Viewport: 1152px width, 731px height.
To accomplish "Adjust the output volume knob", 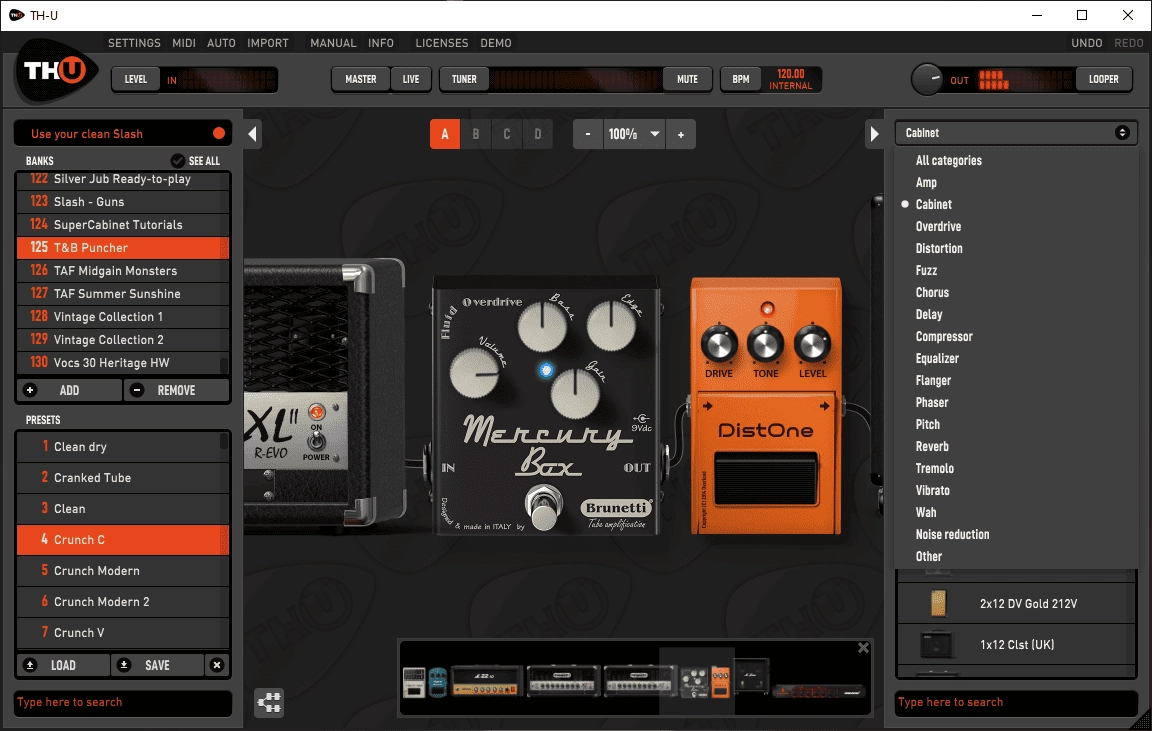I will [927, 79].
